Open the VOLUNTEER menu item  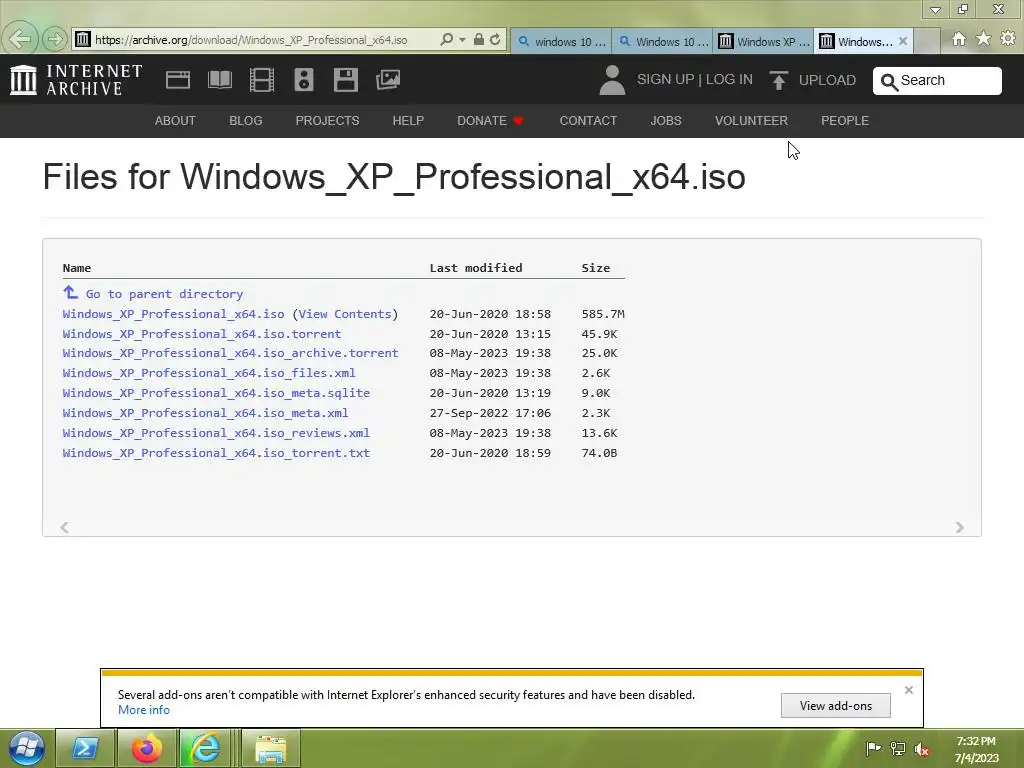pyautogui.click(x=751, y=121)
